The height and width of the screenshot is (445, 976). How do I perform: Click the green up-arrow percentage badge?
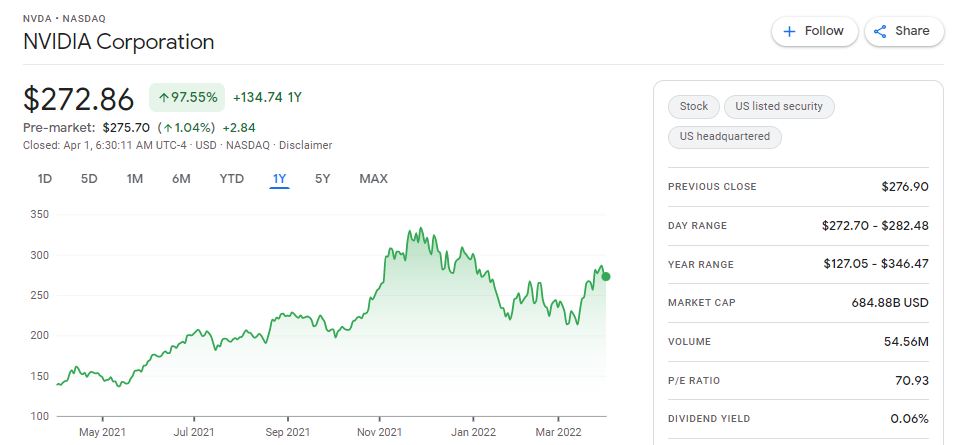coord(187,97)
